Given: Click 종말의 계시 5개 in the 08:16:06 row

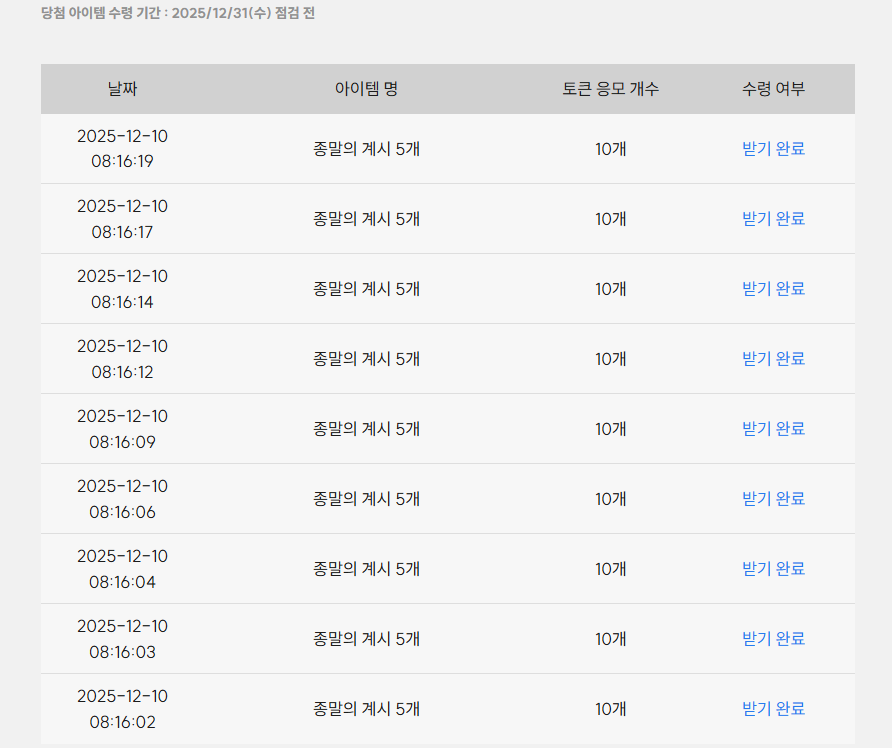Looking at the screenshot, I should coord(366,499).
